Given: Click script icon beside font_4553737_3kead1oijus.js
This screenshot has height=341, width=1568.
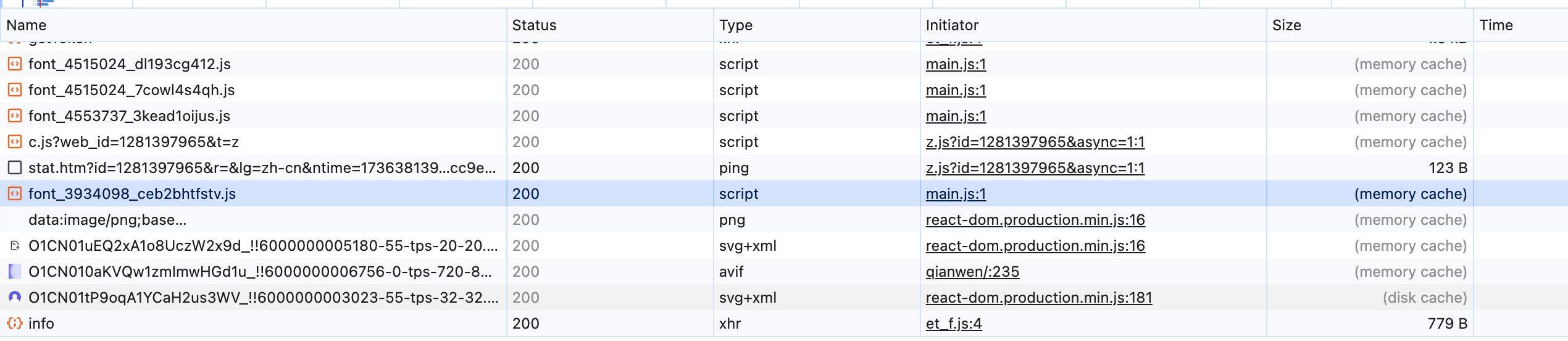Looking at the screenshot, I should tap(15, 116).
